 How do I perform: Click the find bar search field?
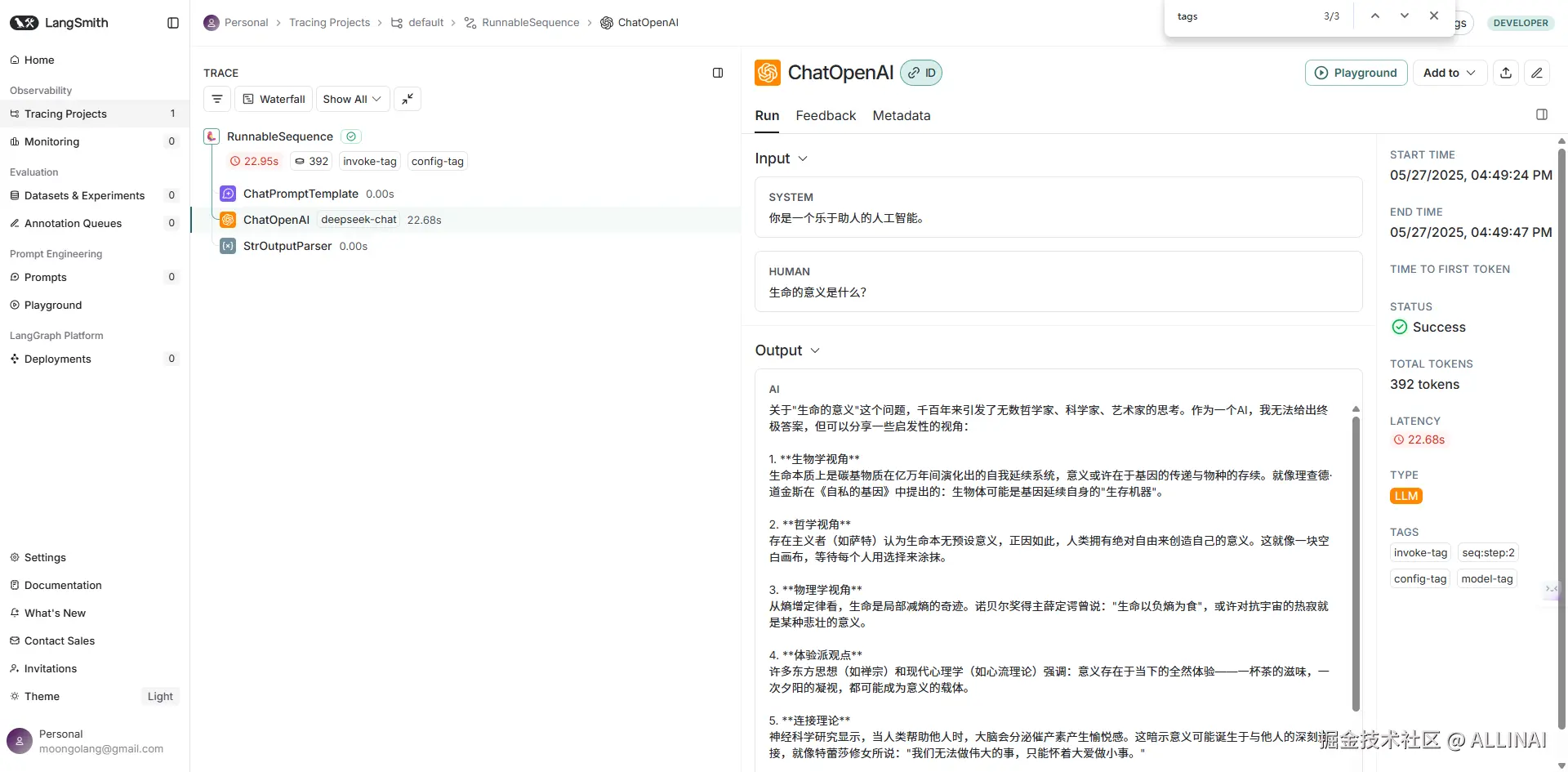1246,16
